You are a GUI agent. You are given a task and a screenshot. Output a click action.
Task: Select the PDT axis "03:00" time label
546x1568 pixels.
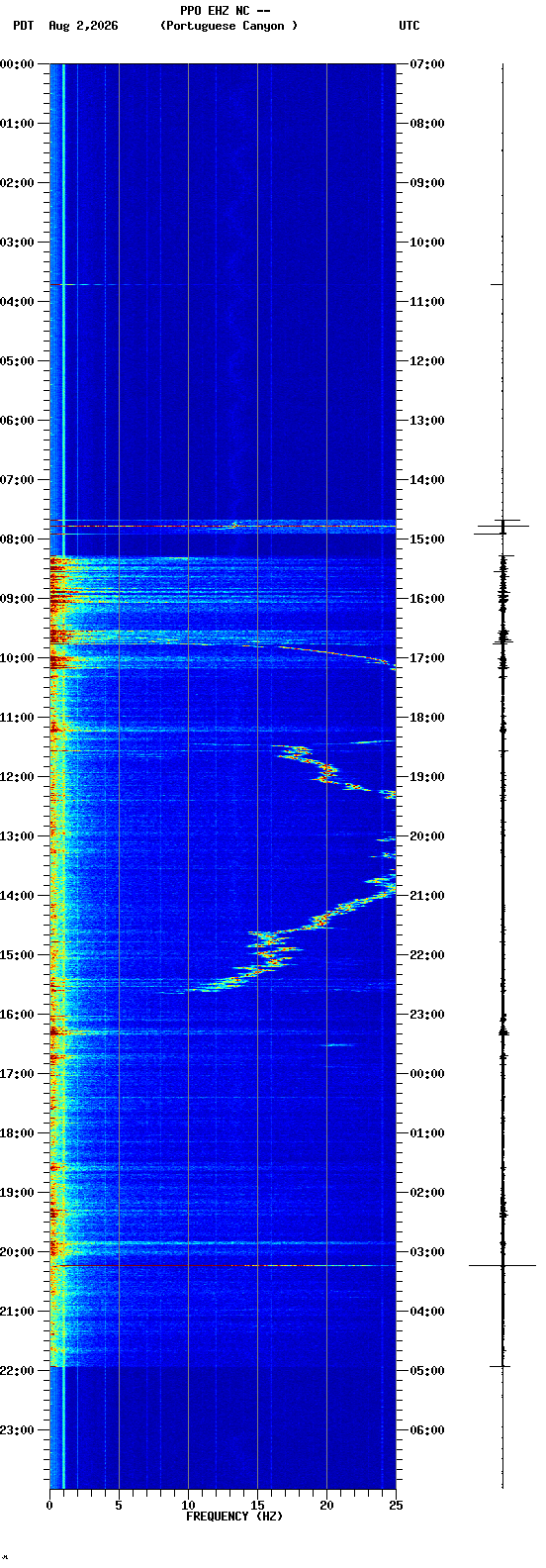coord(18,243)
